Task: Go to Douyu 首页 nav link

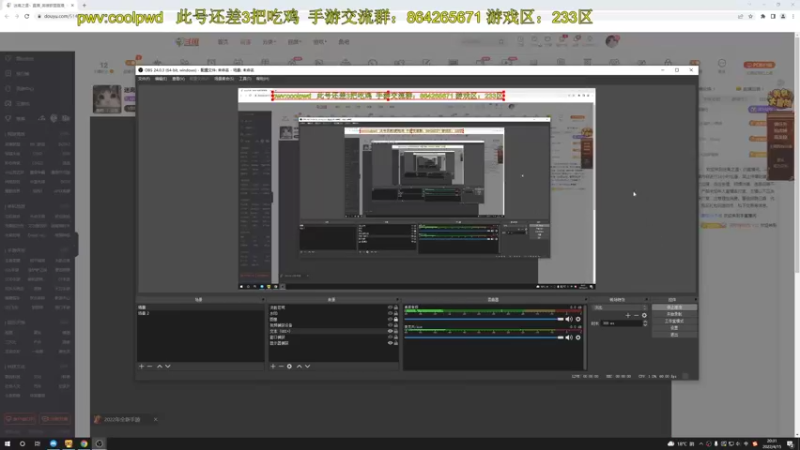Action: click(x=223, y=42)
